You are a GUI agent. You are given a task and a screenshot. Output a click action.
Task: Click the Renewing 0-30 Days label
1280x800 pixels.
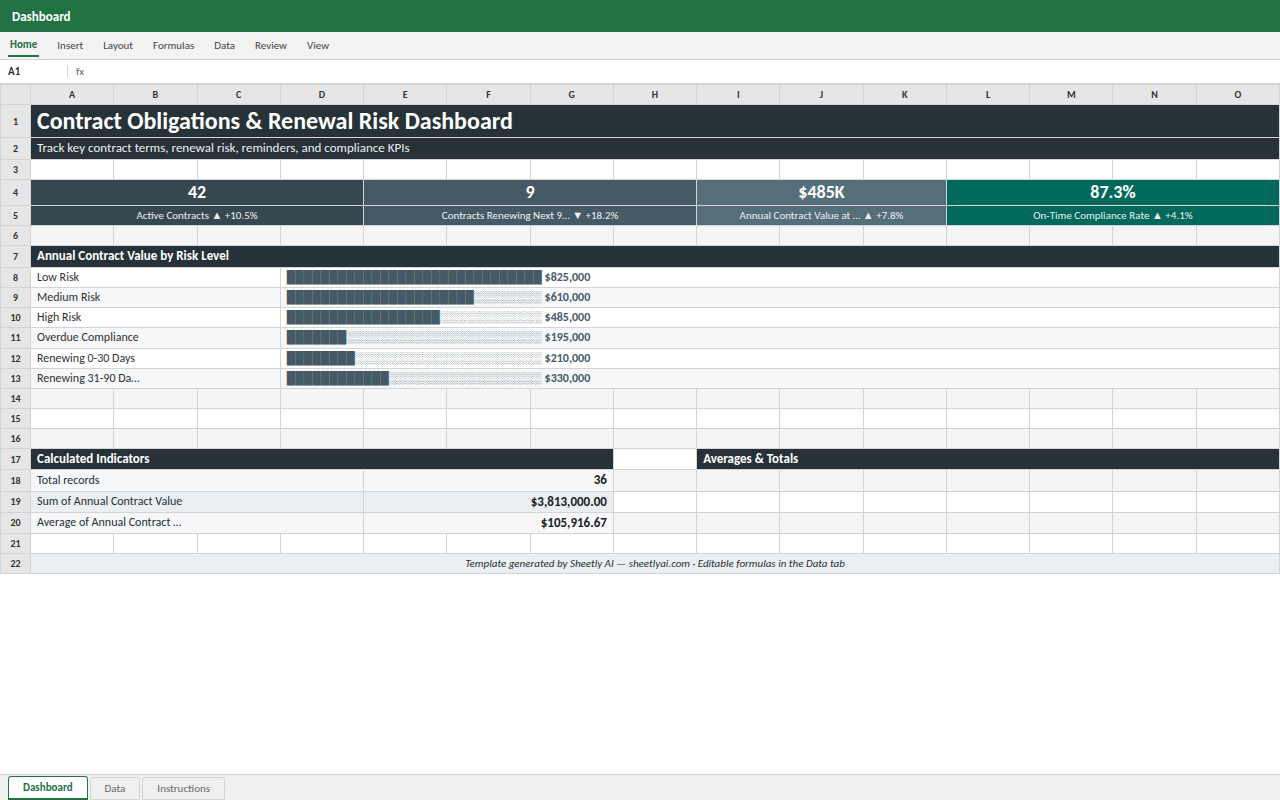coord(156,358)
